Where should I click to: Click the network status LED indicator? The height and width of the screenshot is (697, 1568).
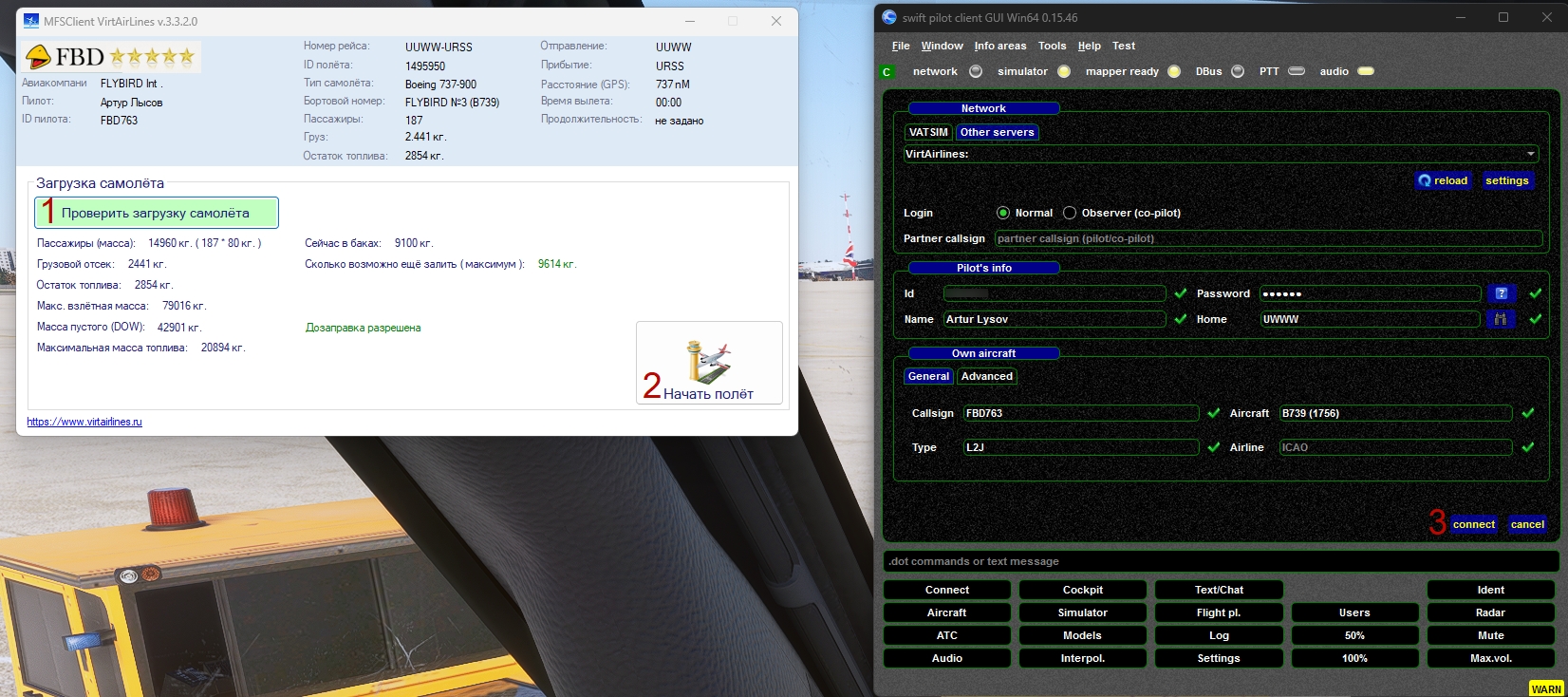(x=976, y=71)
